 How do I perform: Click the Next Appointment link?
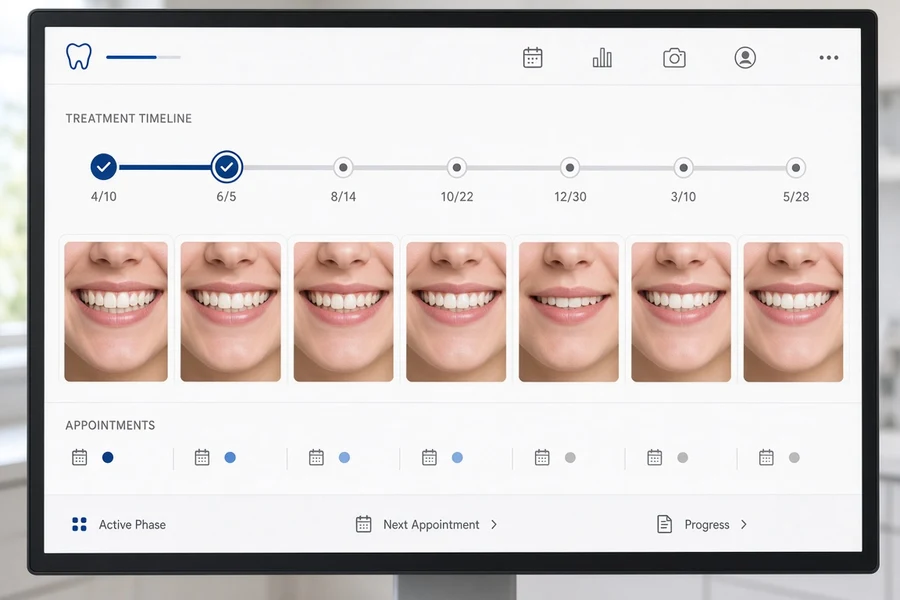[x=431, y=524]
